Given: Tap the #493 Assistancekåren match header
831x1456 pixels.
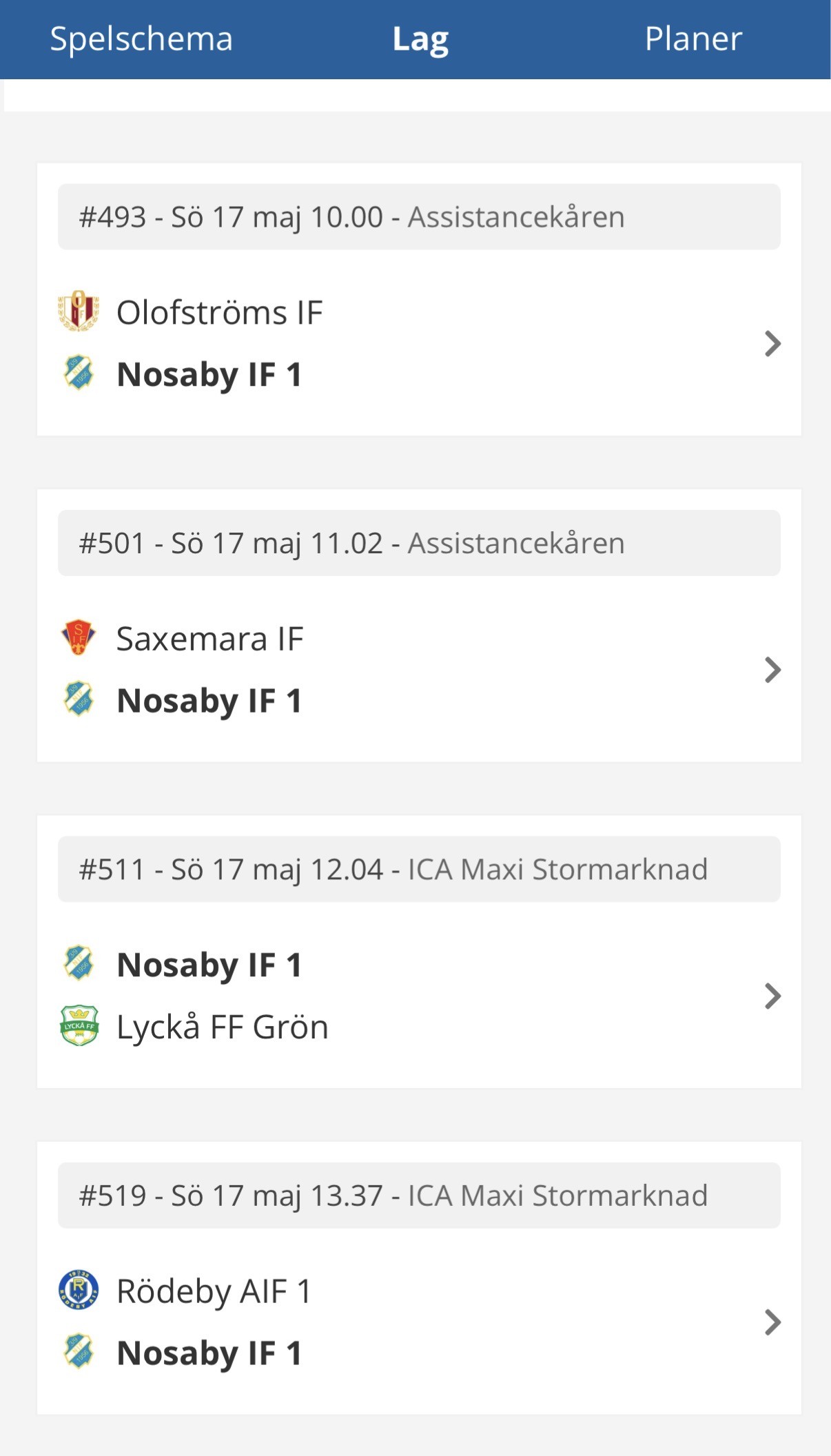Looking at the screenshot, I should pos(419,216).
